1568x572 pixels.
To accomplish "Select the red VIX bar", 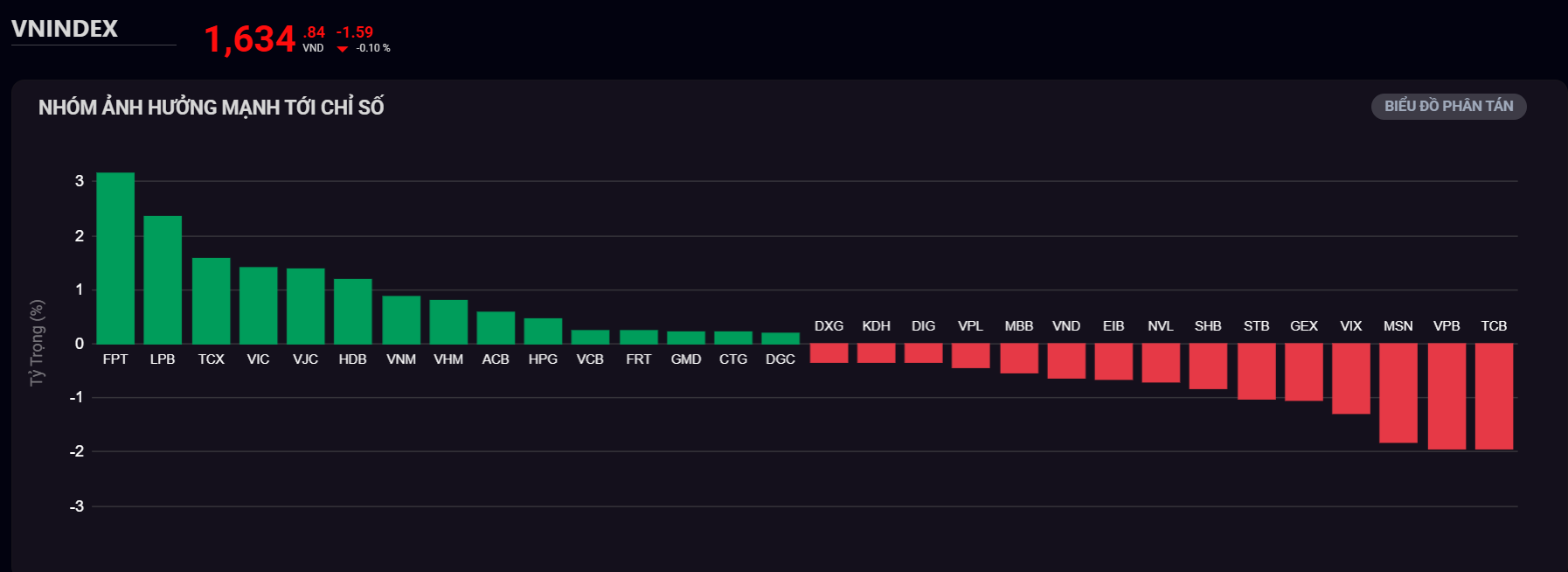I will [x=1350, y=379].
